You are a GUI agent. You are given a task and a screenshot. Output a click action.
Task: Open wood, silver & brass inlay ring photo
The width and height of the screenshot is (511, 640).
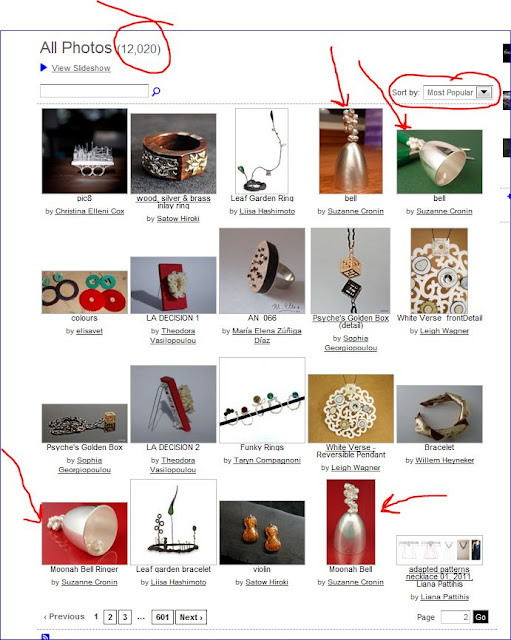tap(173, 153)
